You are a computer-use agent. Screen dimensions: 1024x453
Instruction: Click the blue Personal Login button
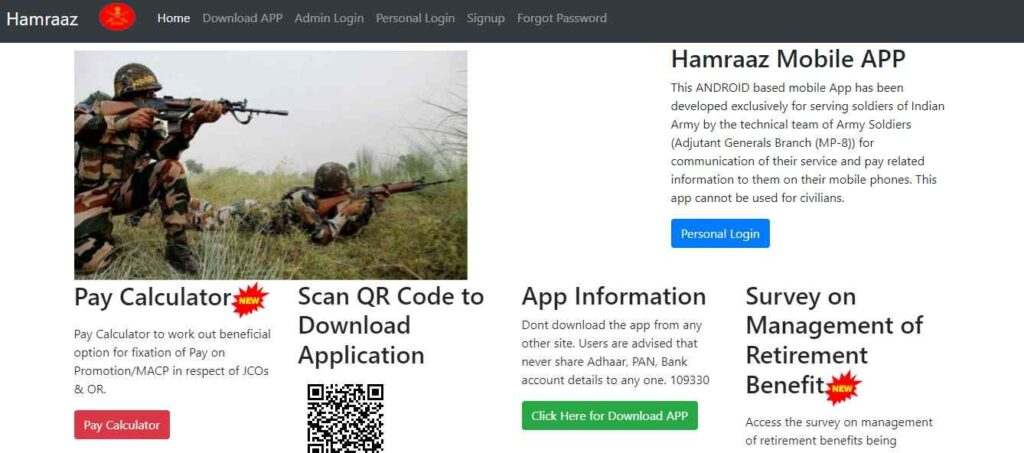point(720,234)
